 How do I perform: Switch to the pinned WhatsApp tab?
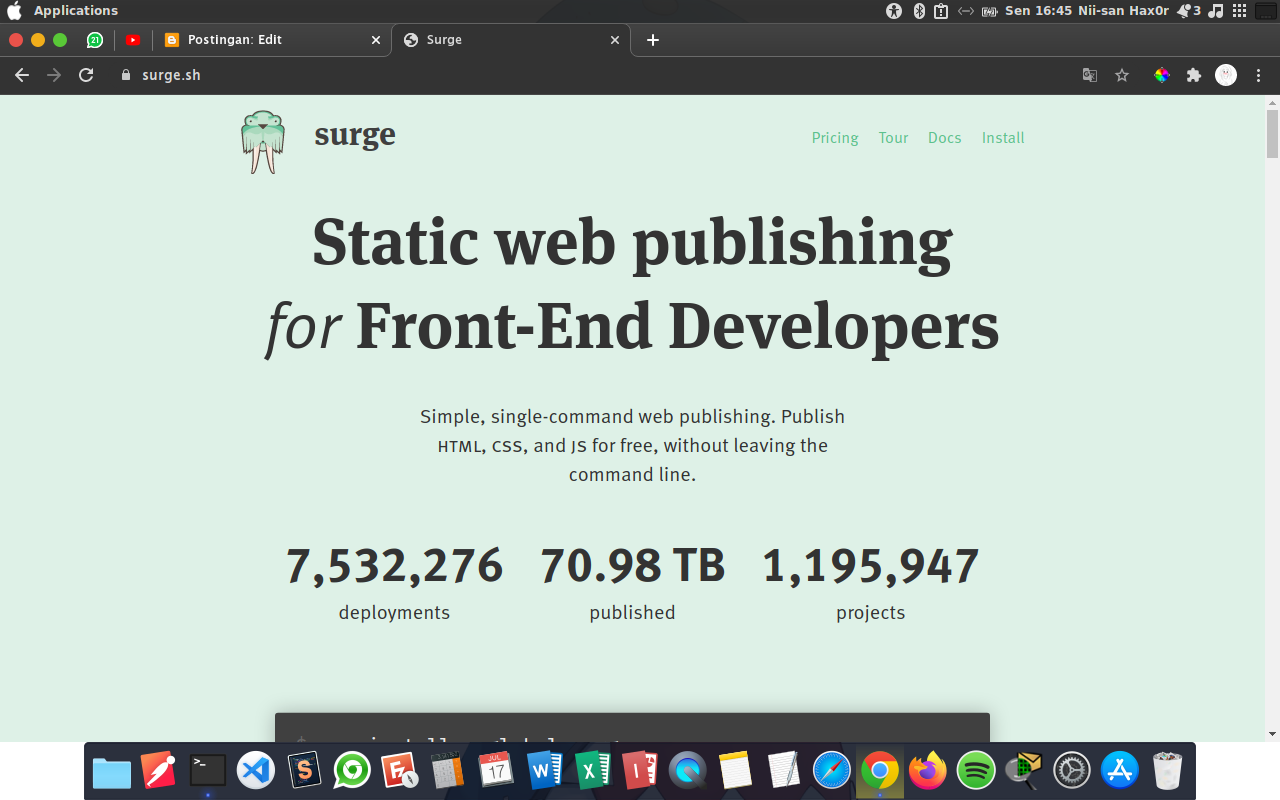point(95,40)
